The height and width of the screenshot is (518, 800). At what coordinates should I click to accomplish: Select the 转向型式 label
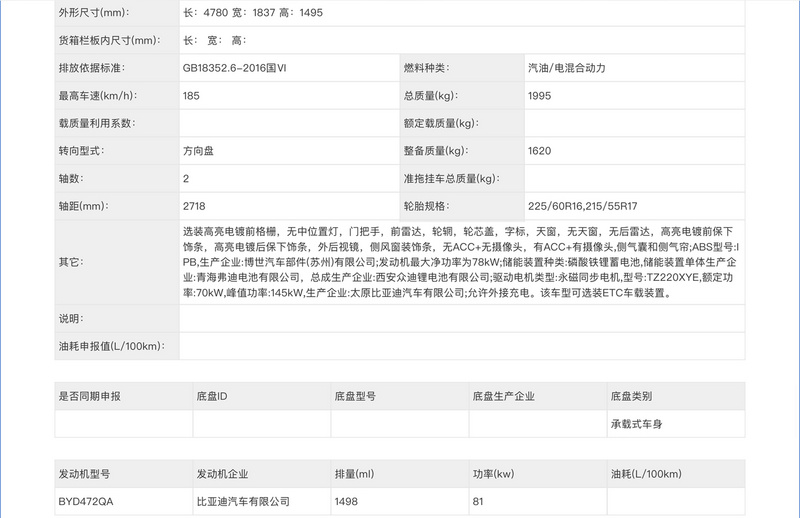coord(82,151)
